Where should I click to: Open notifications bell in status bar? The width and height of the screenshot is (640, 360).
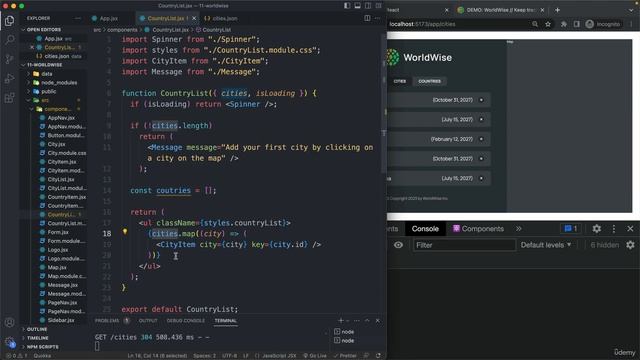coord(378,356)
